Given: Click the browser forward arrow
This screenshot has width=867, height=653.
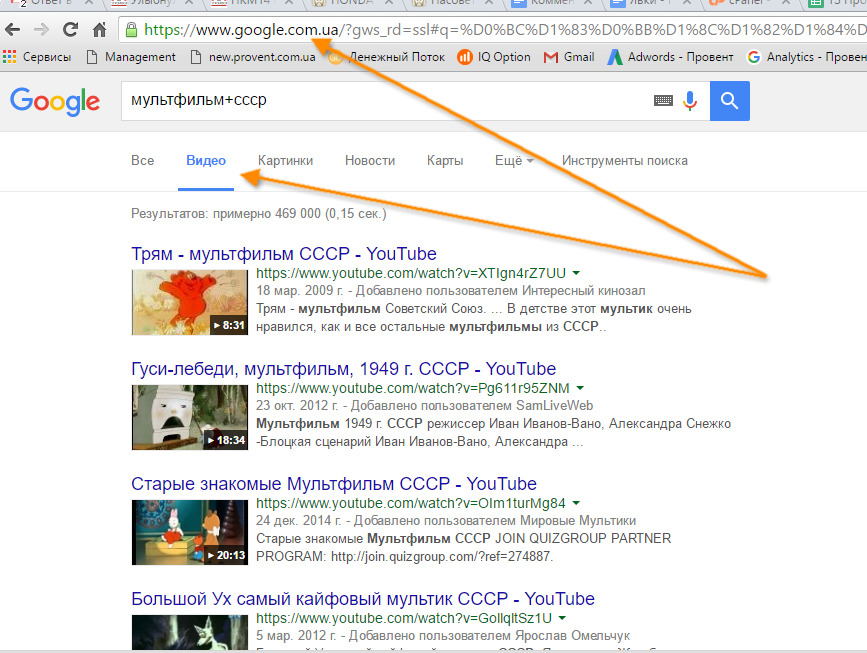Looking at the screenshot, I should [41, 29].
